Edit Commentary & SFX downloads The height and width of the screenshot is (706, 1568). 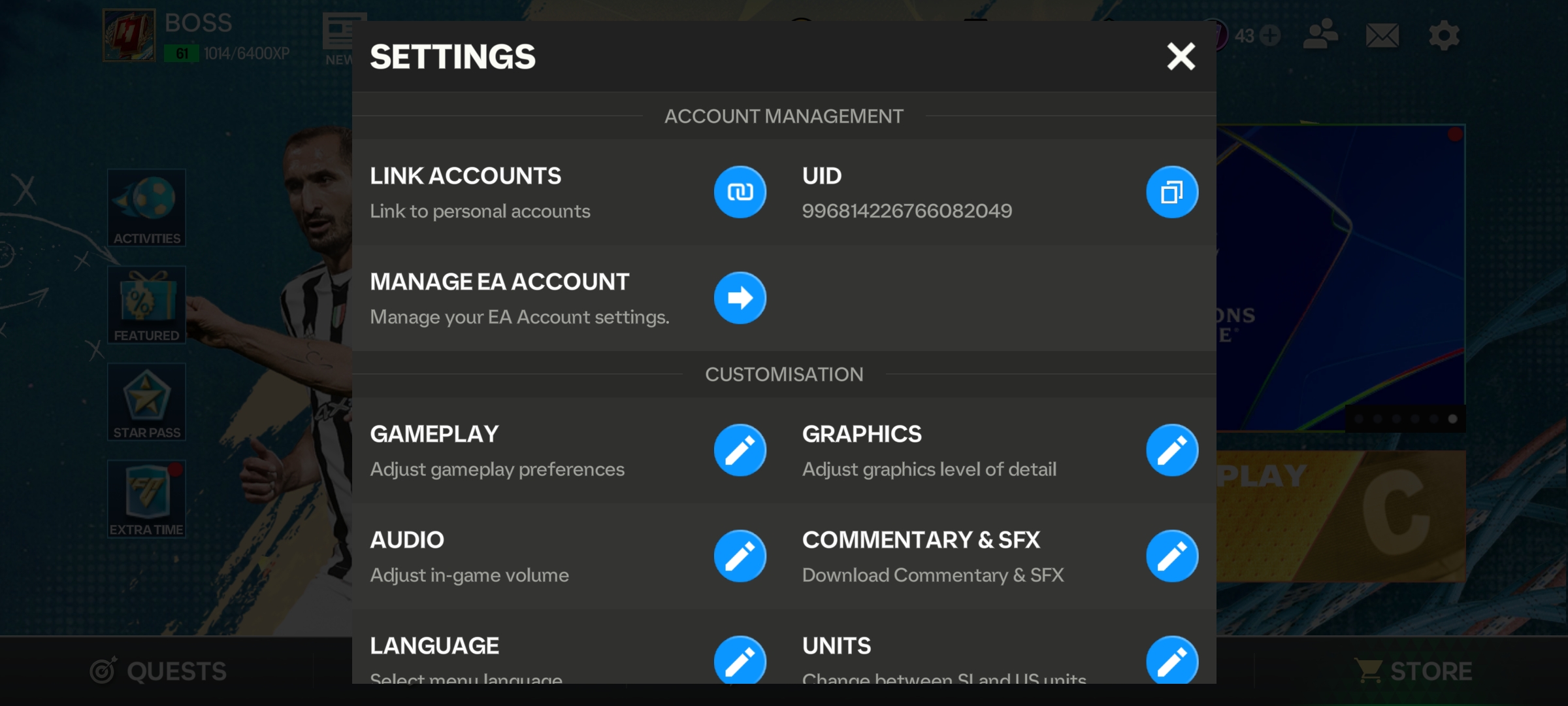click(1172, 556)
